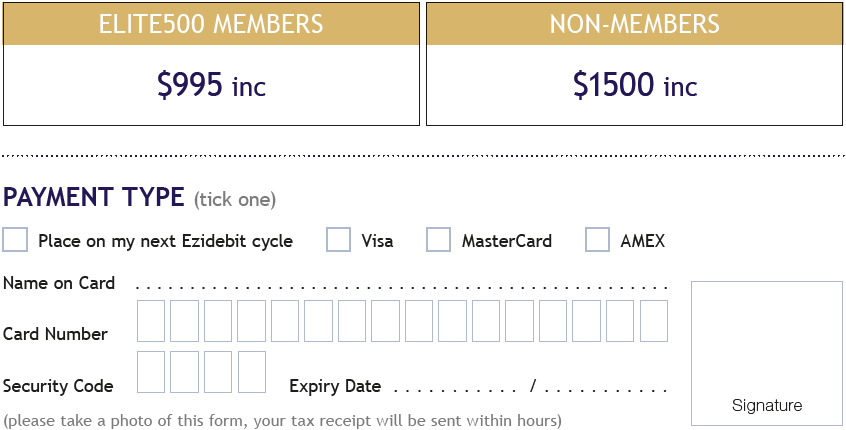
Task: Click the second Security Code box
Action: coord(185,372)
